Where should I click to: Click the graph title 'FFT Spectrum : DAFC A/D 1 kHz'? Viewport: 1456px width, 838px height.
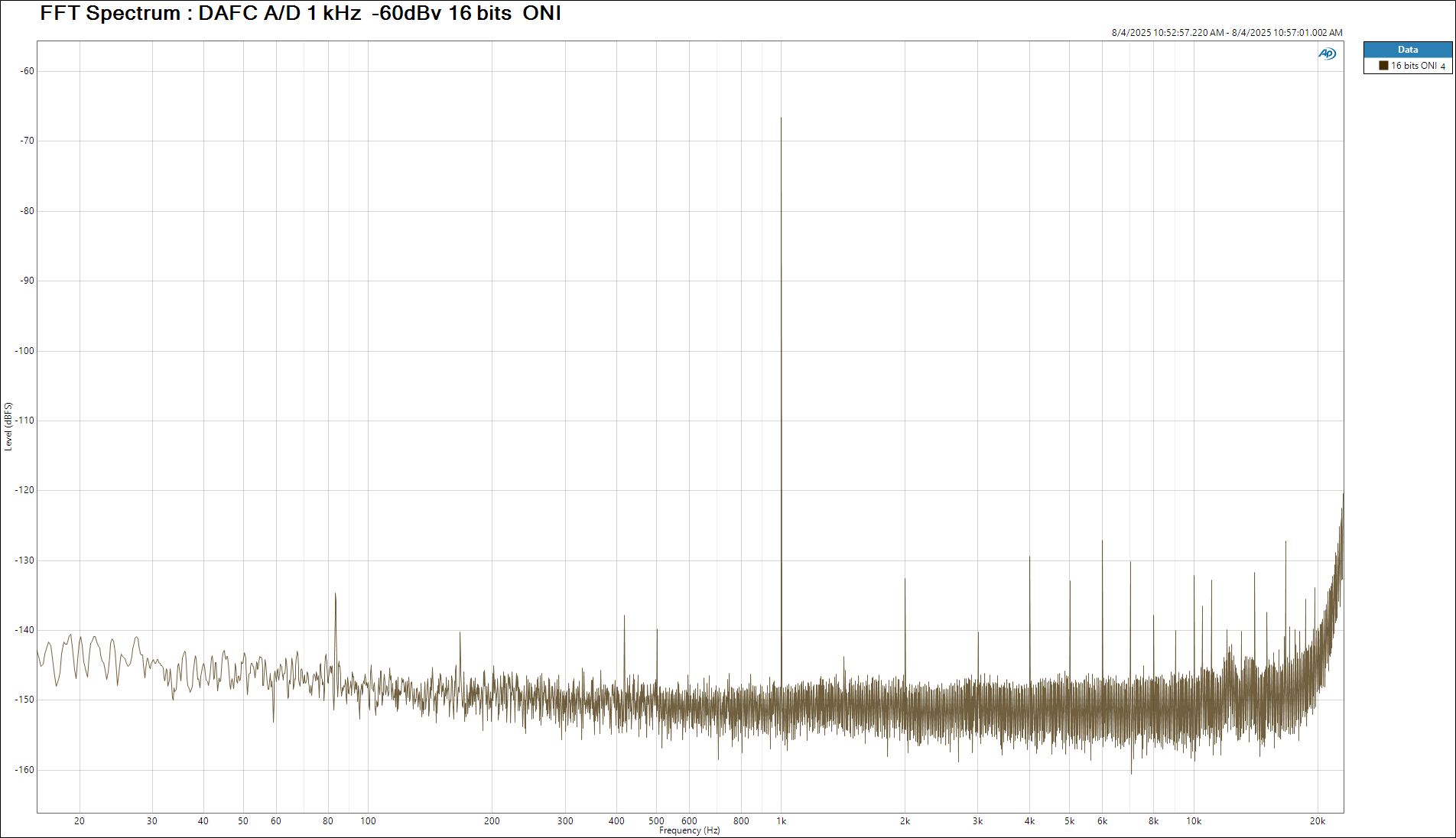[301, 13]
